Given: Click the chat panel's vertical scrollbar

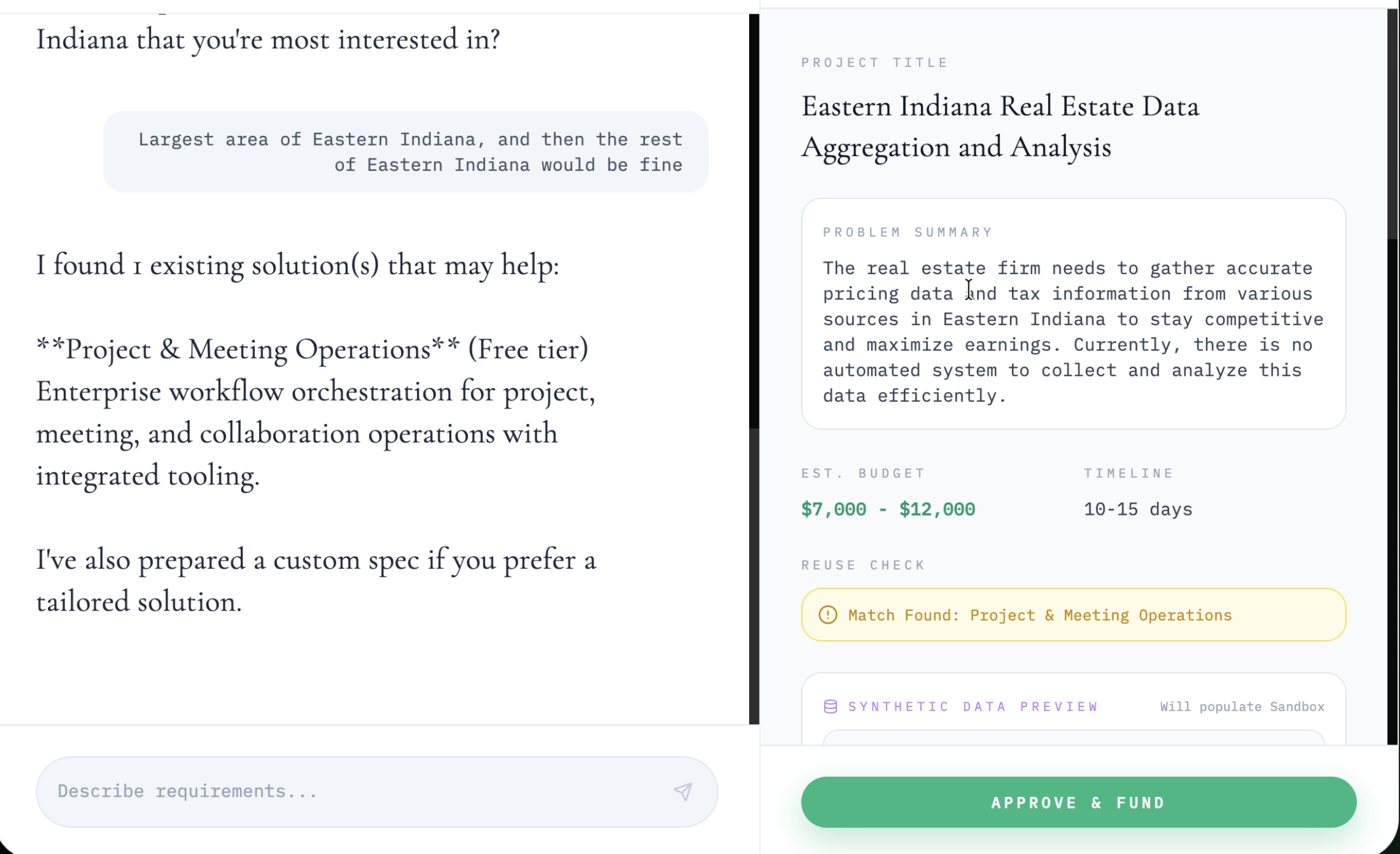Looking at the screenshot, I should click(x=754, y=221).
